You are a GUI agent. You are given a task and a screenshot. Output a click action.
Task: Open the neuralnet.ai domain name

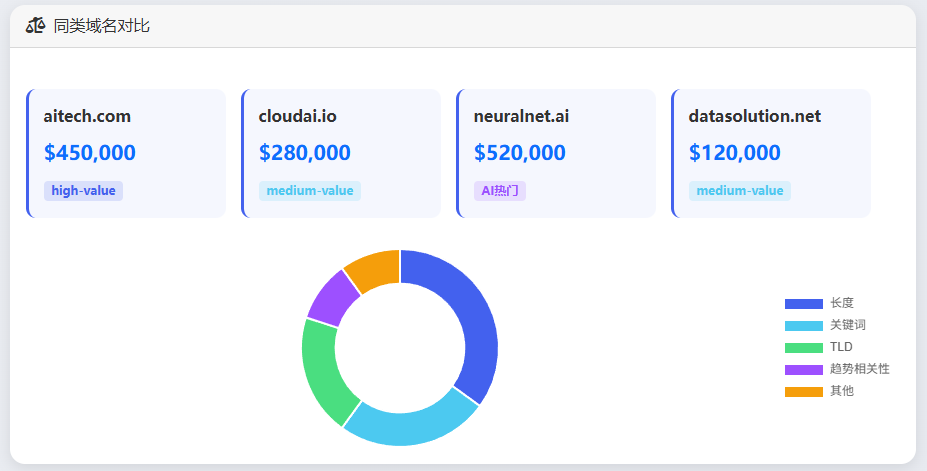tap(521, 116)
